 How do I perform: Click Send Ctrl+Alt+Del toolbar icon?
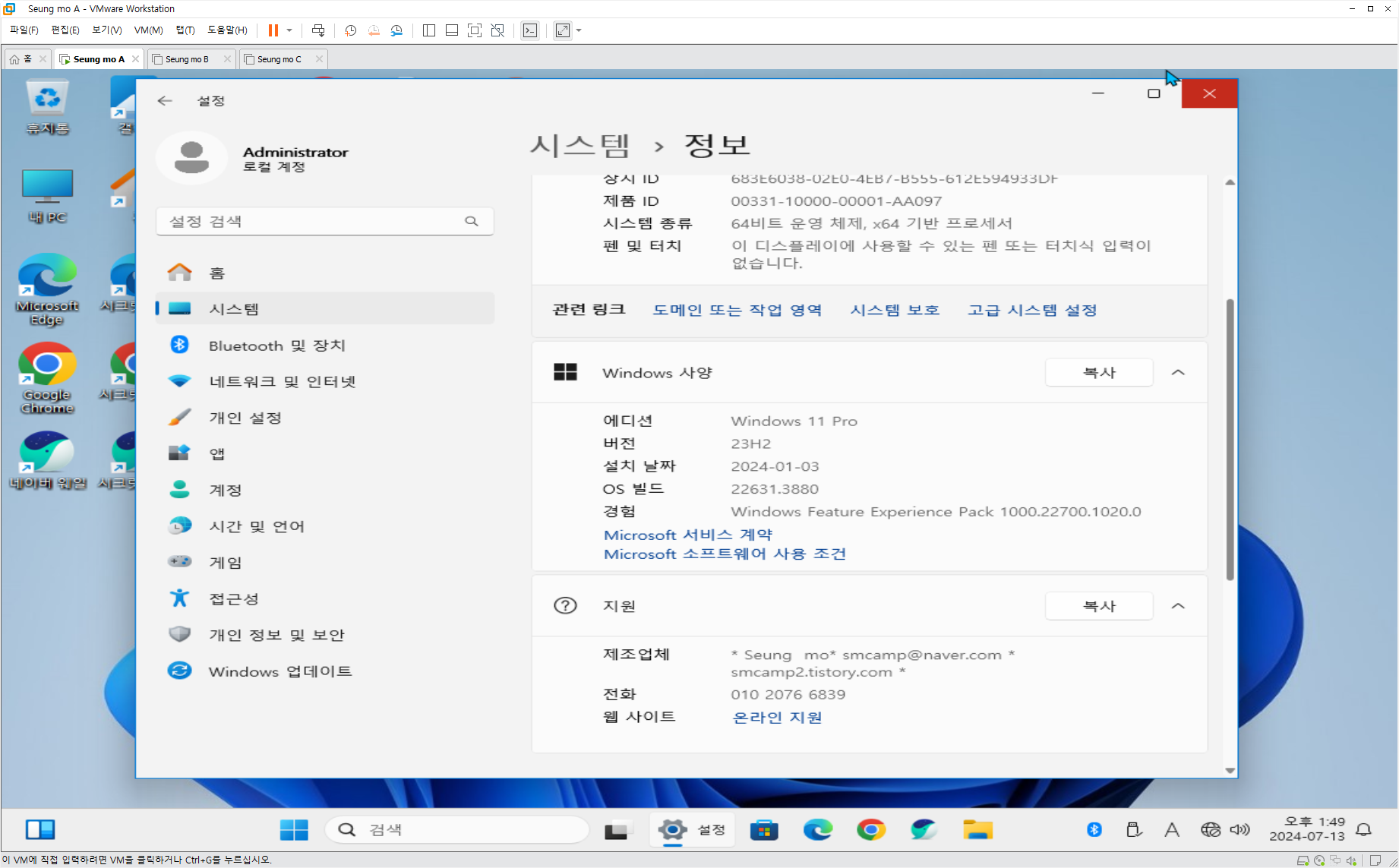[x=318, y=30]
